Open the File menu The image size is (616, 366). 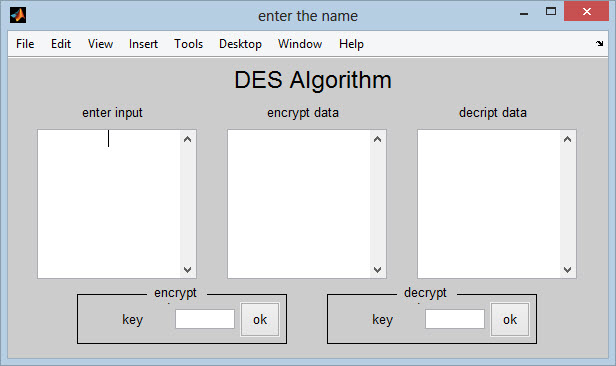tap(25, 44)
